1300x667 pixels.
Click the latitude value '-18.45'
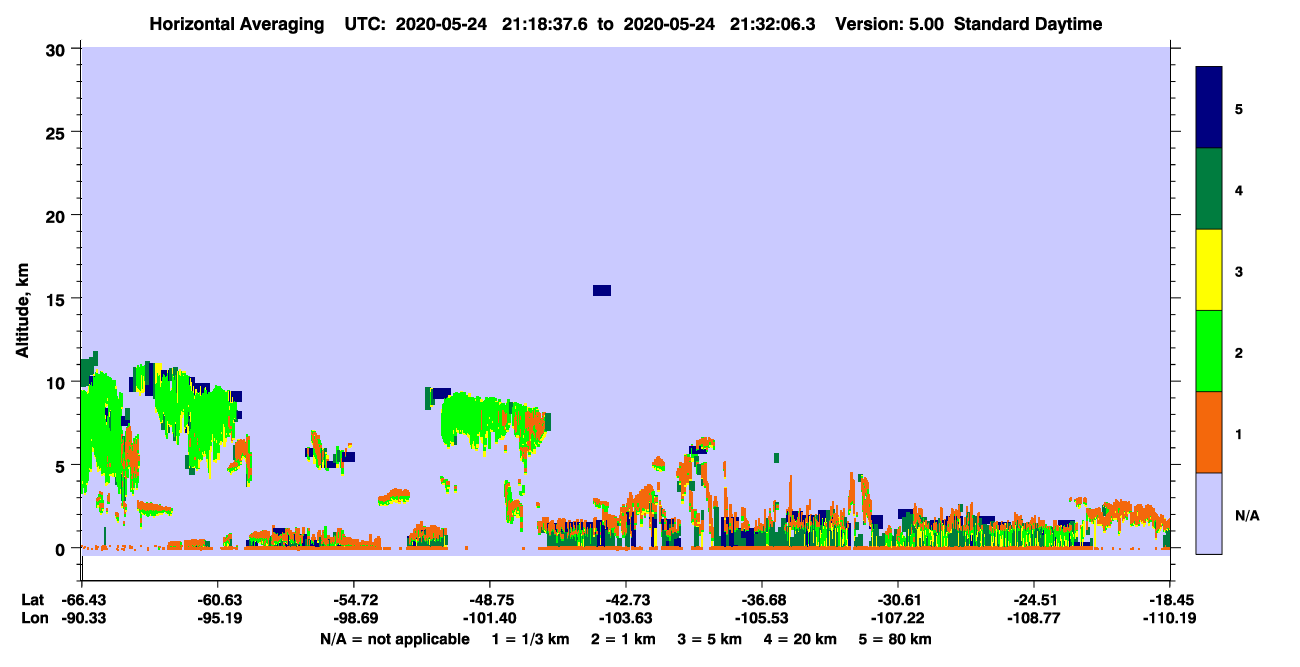point(1170,600)
